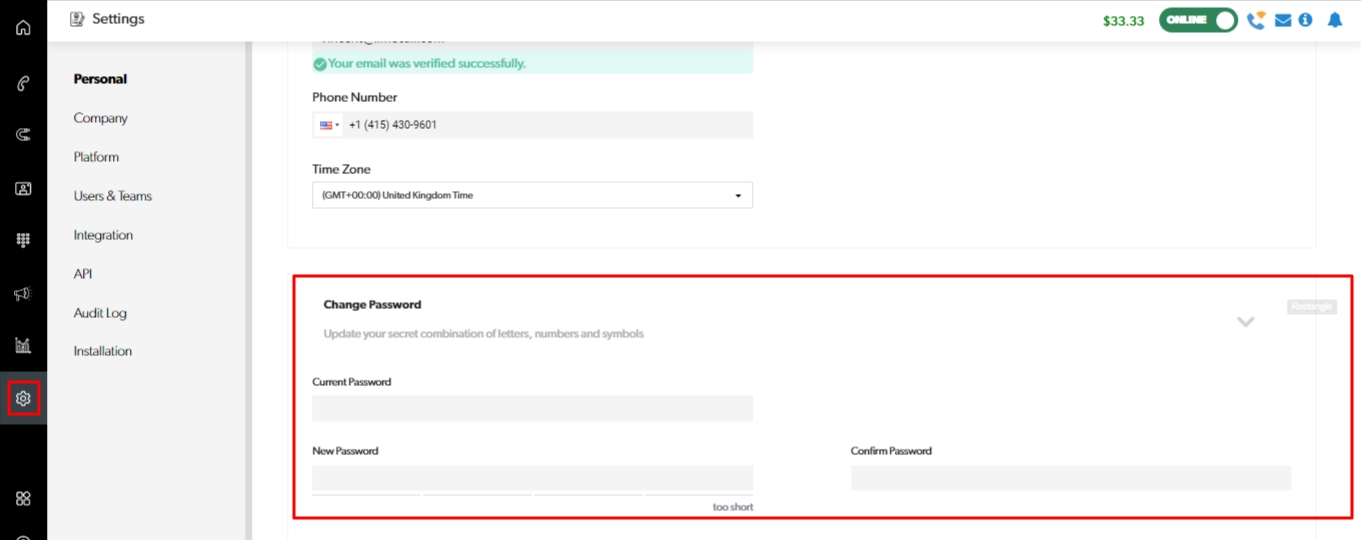
Task: Click the $33.33 account balance
Action: click(1123, 21)
